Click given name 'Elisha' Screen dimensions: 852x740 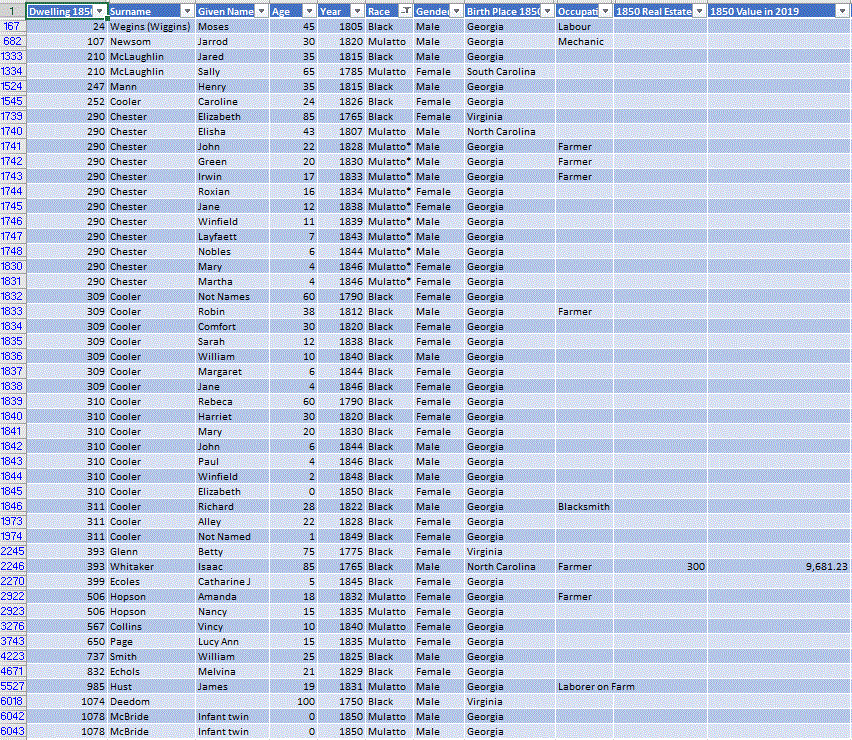tap(232, 131)
